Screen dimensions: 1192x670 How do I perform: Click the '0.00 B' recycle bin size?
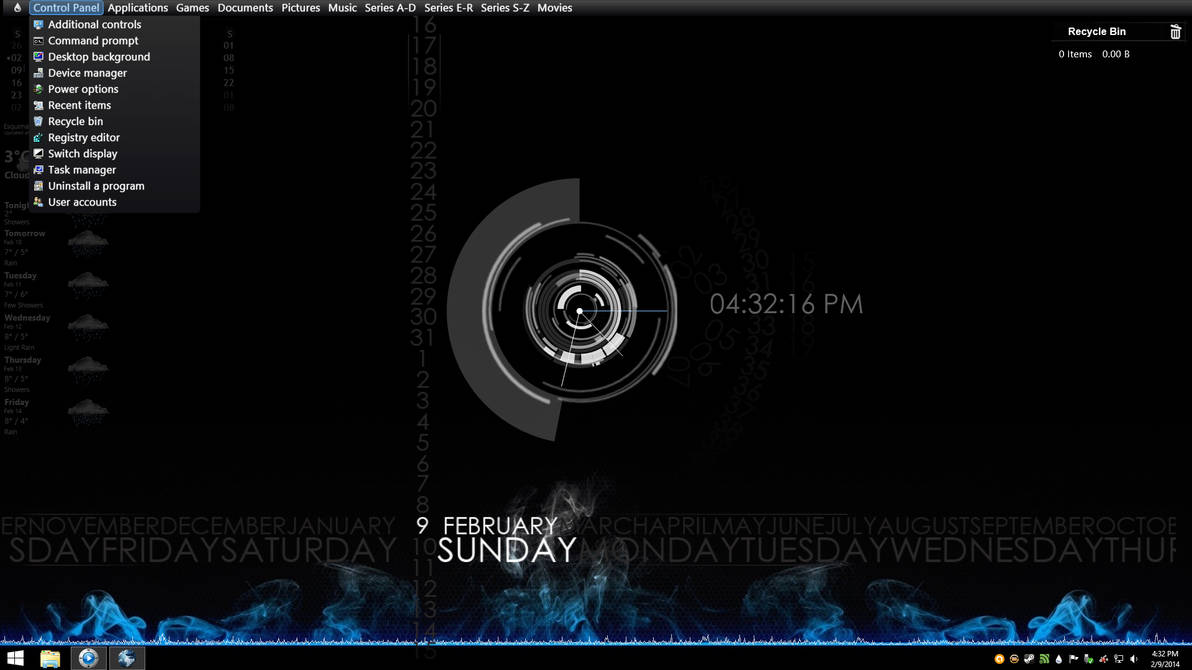(1116, 54)
